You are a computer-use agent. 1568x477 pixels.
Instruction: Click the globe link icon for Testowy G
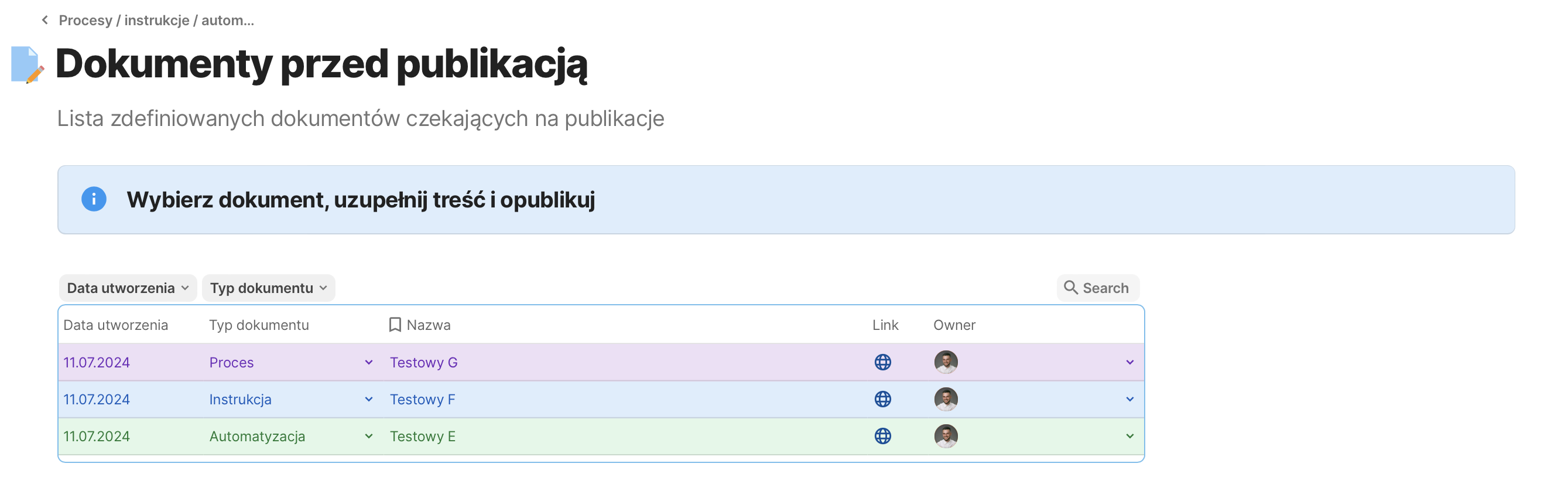pyautogui.click(x=882, y=363)
